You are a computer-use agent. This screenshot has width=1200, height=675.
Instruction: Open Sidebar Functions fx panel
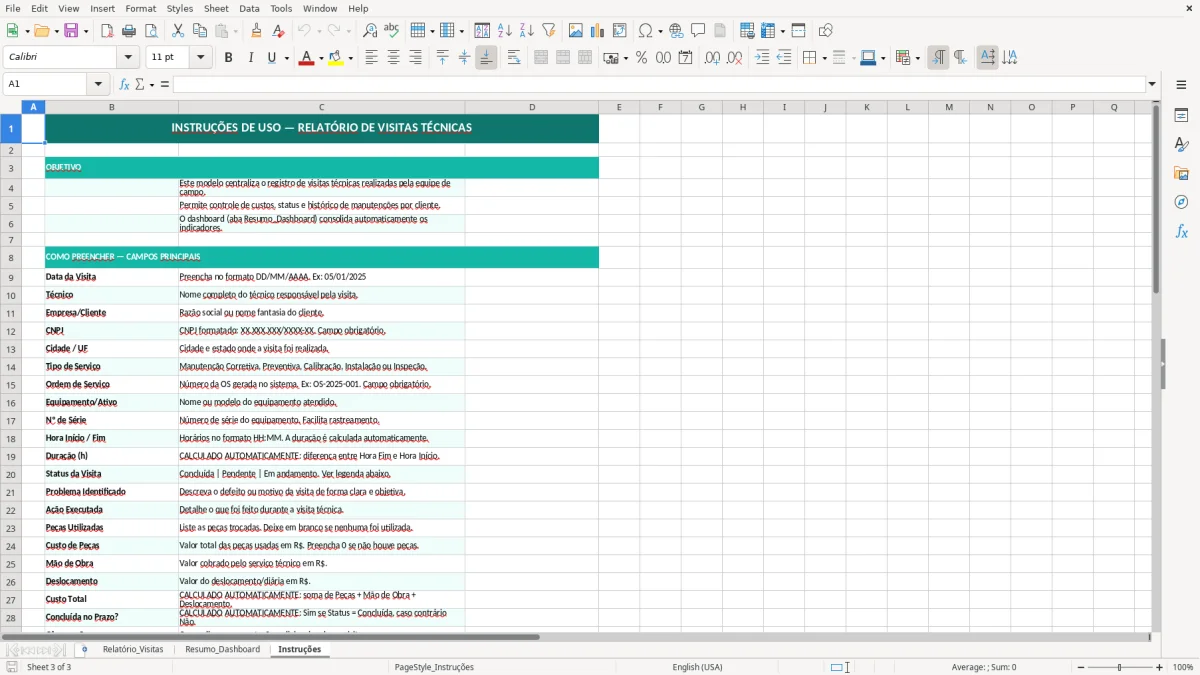pos(1181,231)
